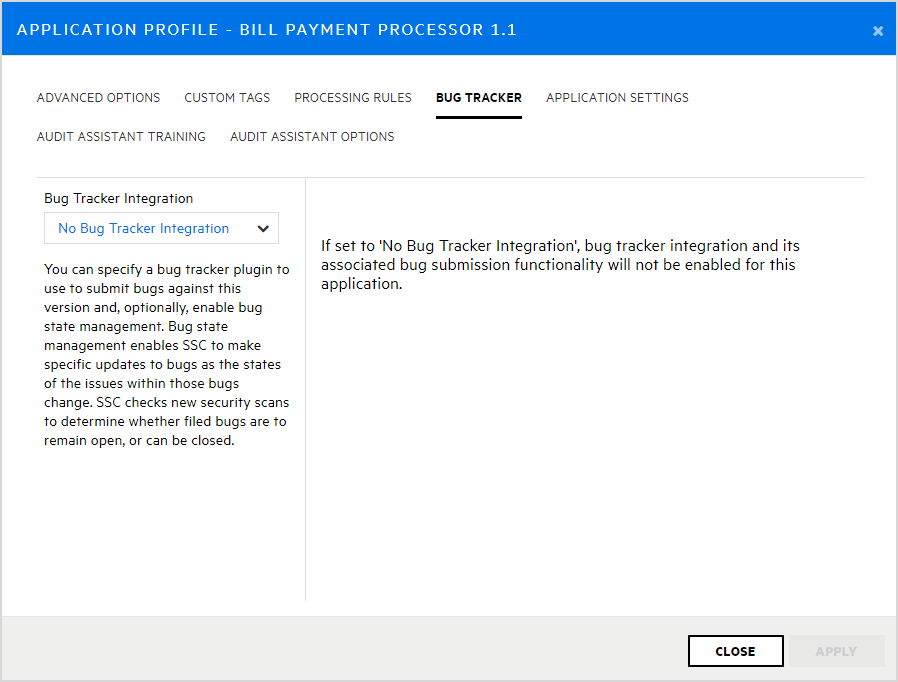Click the chevron arrow in the integration dropdown
The width and height of the screenshot is (898, 682).
pos(263,228)
